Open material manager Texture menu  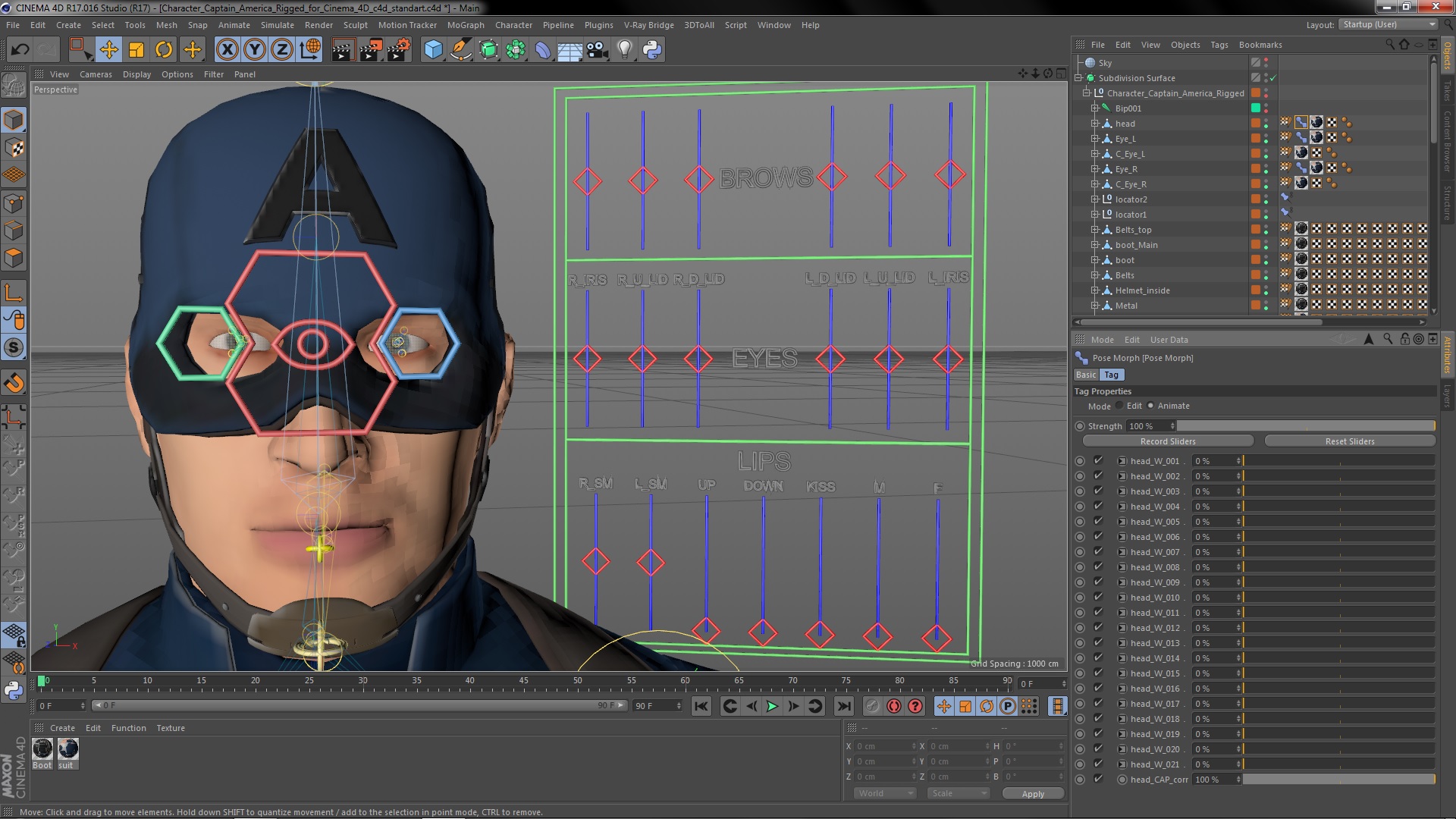click(171, 728)
